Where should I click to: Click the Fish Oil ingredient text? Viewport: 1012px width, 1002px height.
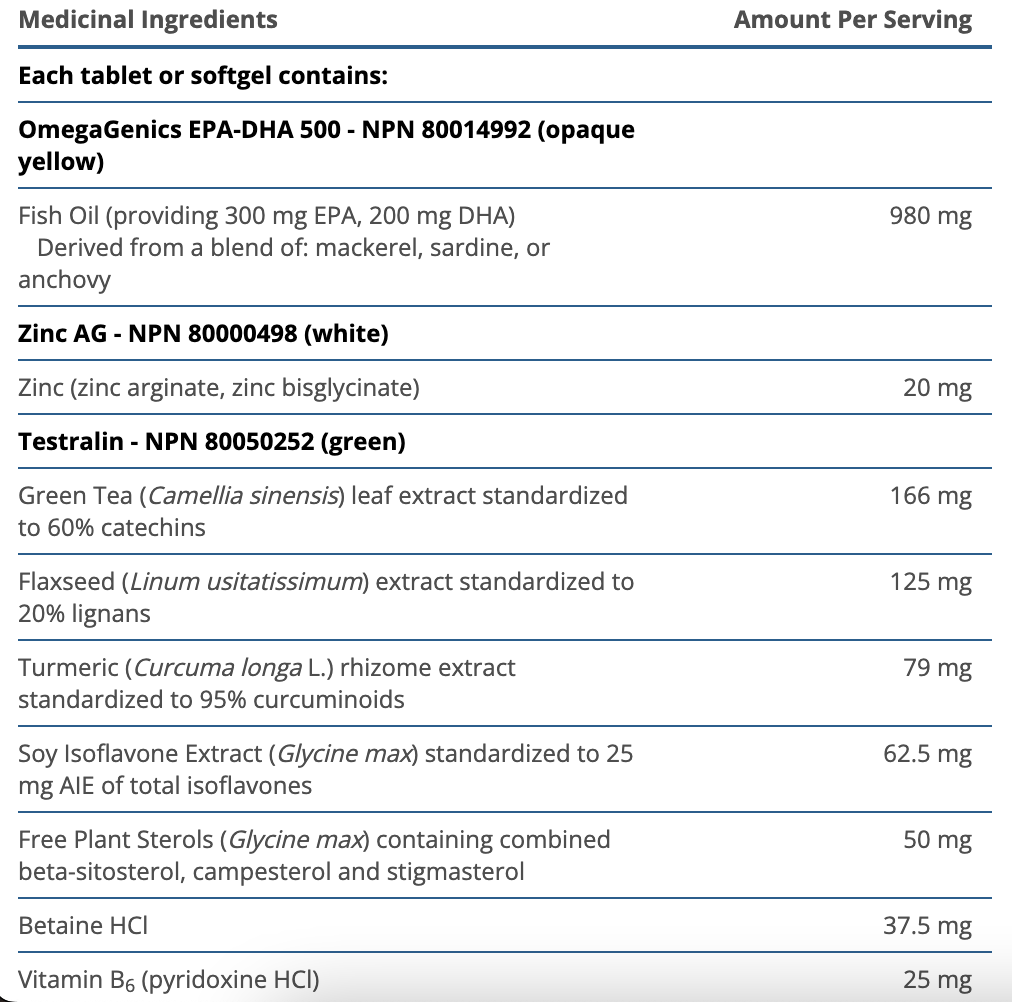267,215
